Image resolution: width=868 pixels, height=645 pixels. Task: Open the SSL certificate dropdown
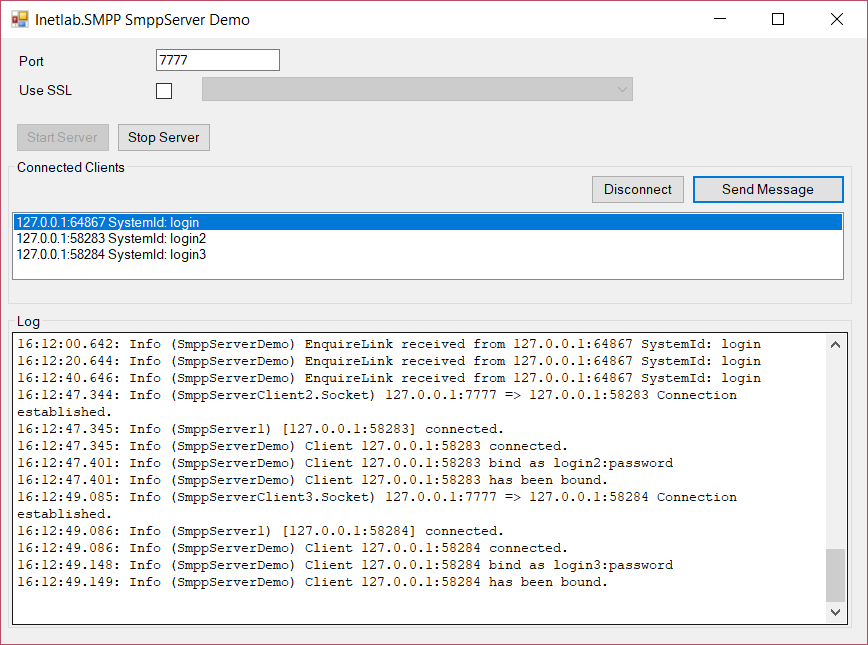point(417,89)
